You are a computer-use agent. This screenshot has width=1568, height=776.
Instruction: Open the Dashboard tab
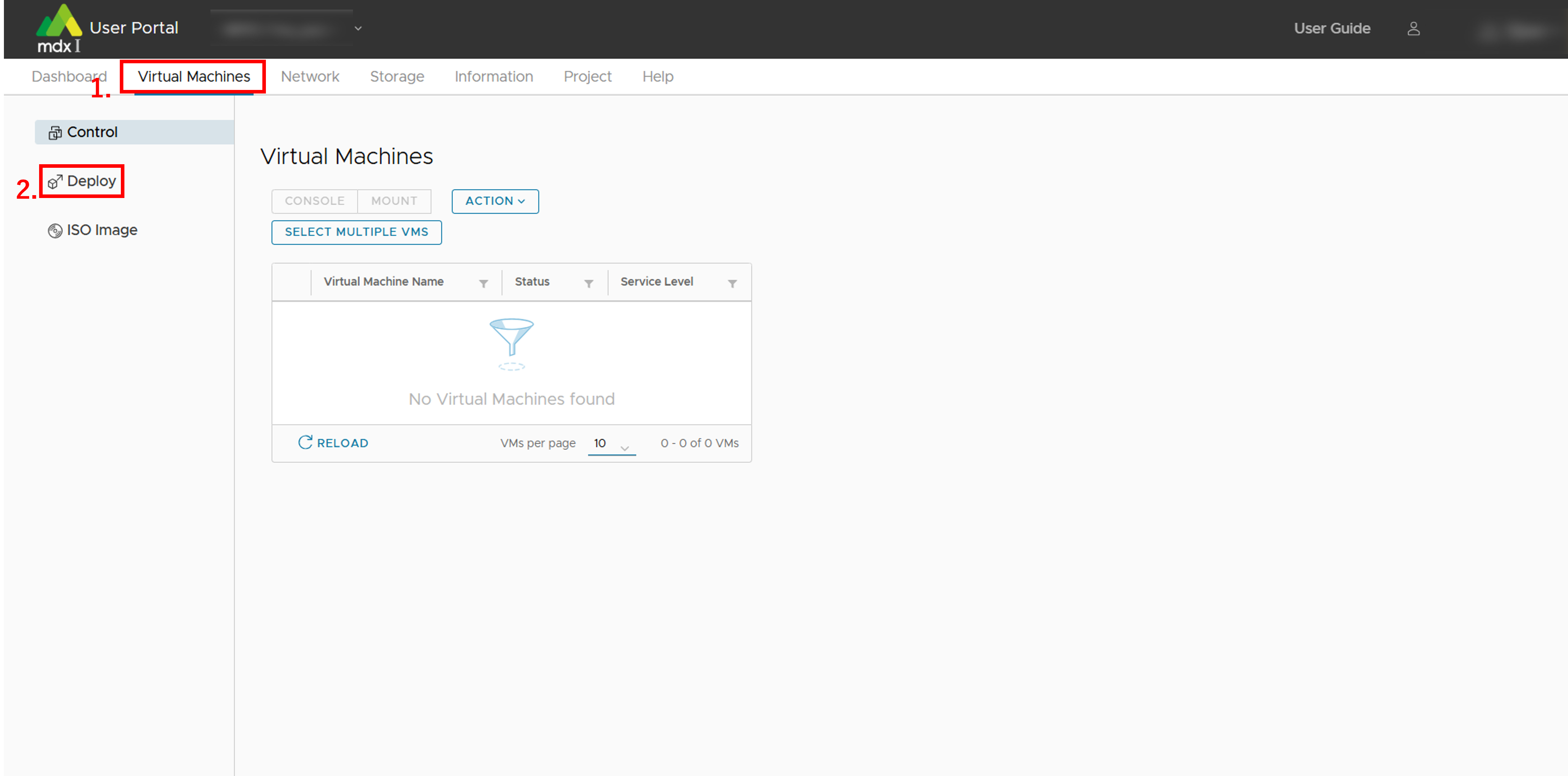click(69, 77)
